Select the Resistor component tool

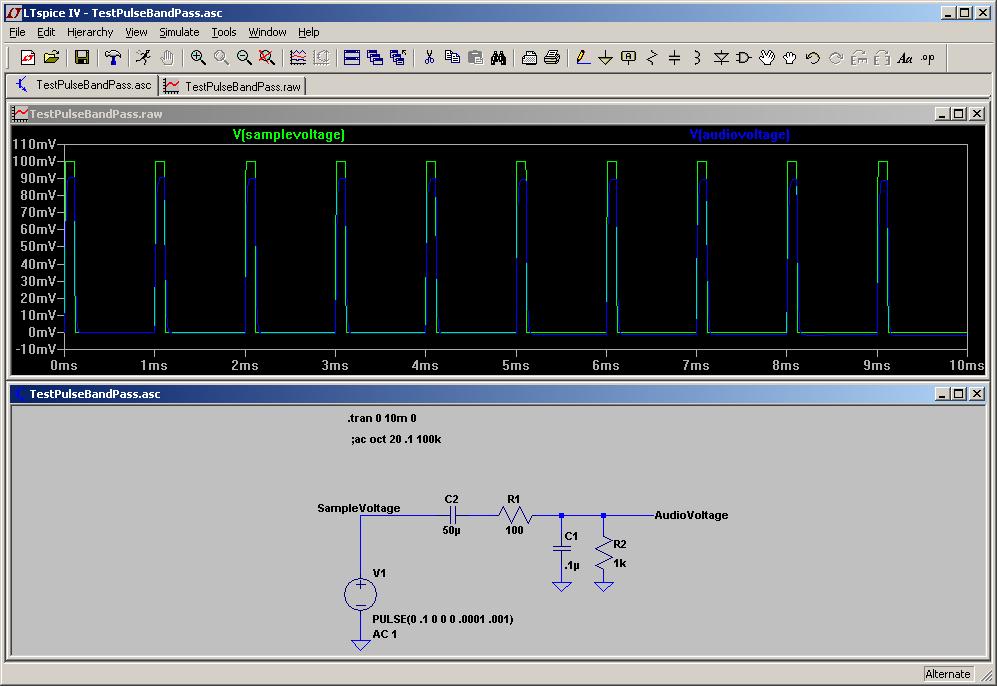651,58
